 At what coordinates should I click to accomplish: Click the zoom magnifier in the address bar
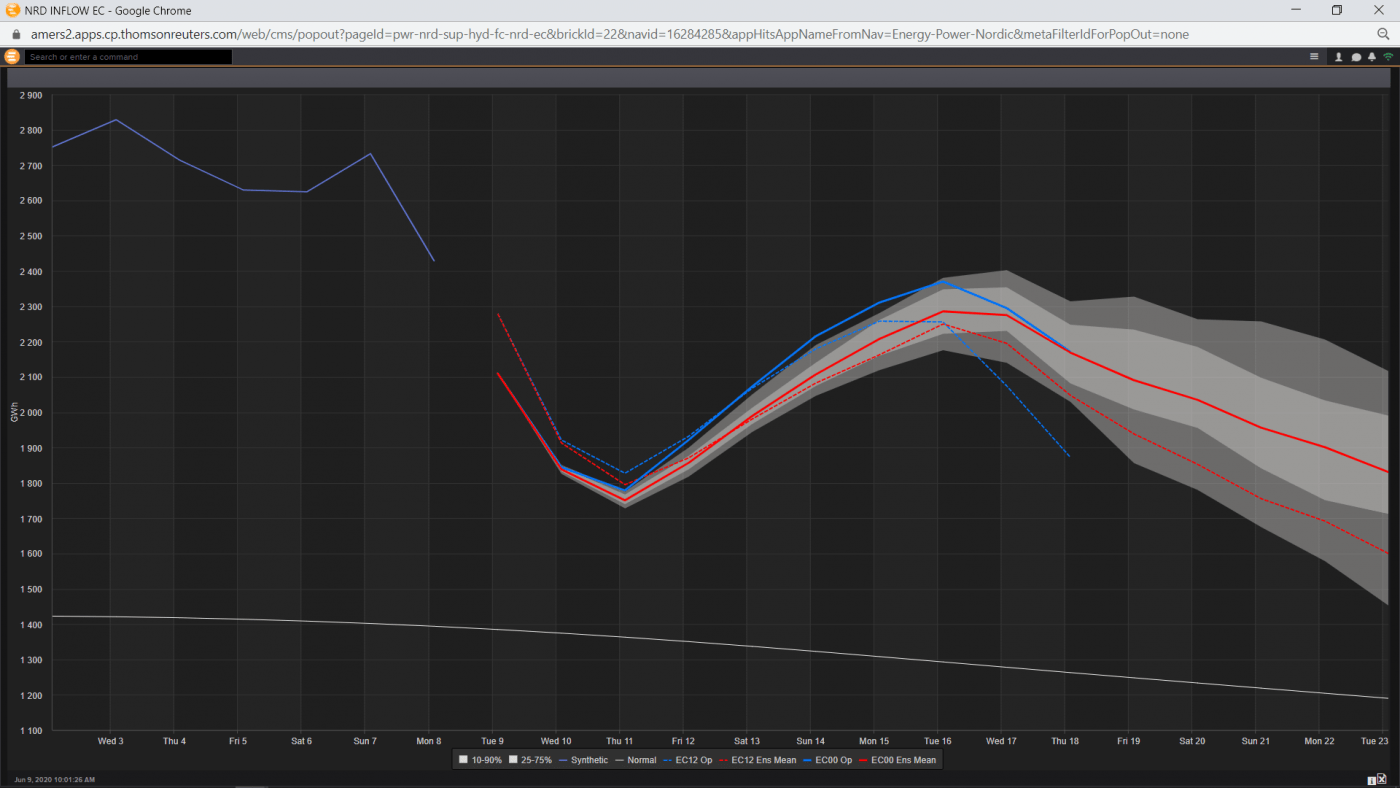point(1384,34)
